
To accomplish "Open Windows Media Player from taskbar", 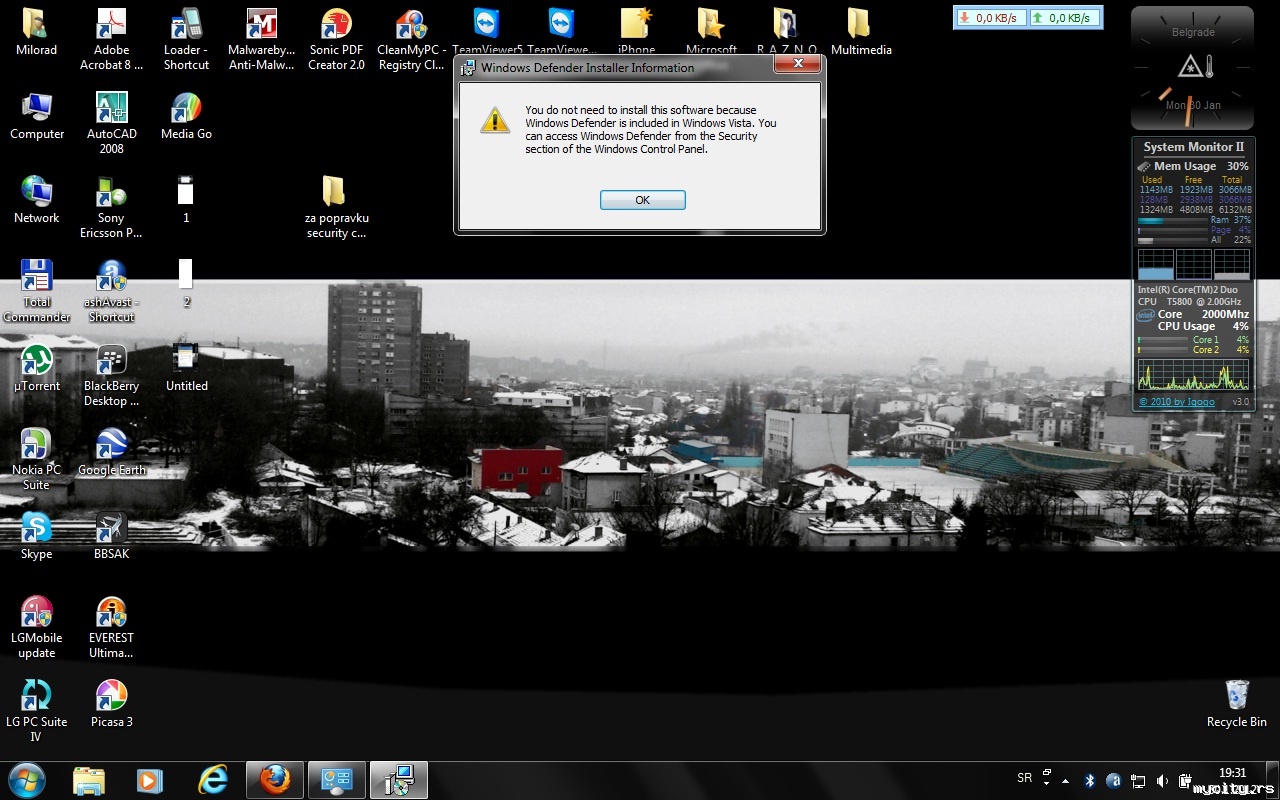I will 150,780.
